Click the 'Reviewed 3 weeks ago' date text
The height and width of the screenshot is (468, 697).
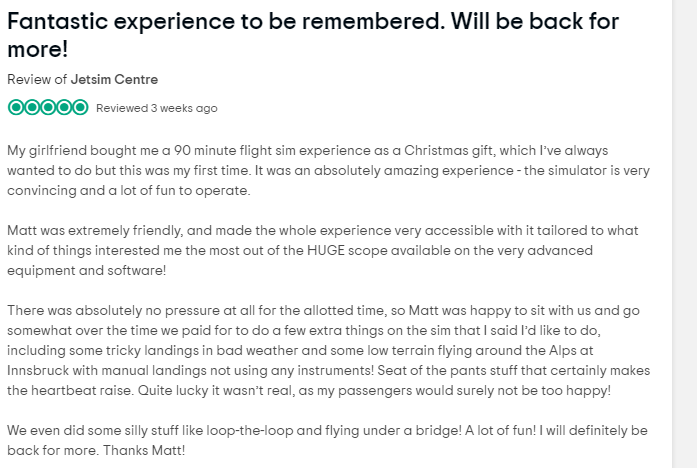pyautogui.click(x=156, y=108)
